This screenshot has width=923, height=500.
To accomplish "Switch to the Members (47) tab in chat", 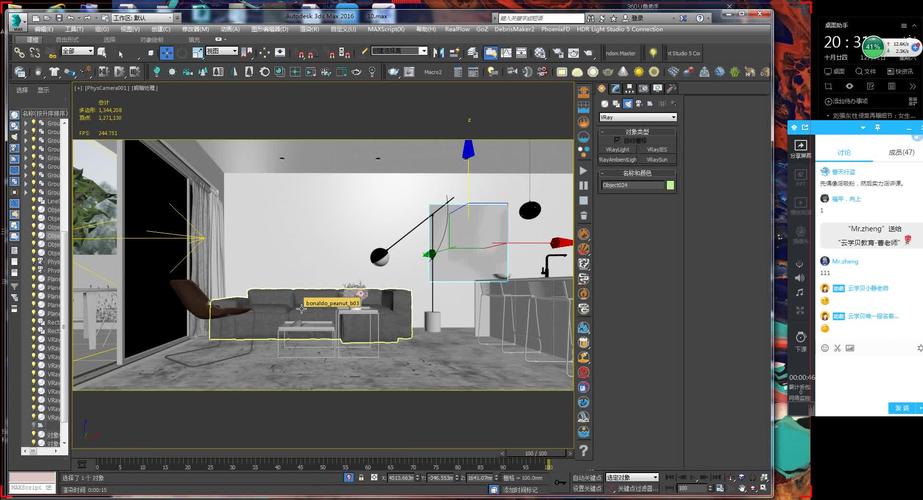I will [901, 152].
